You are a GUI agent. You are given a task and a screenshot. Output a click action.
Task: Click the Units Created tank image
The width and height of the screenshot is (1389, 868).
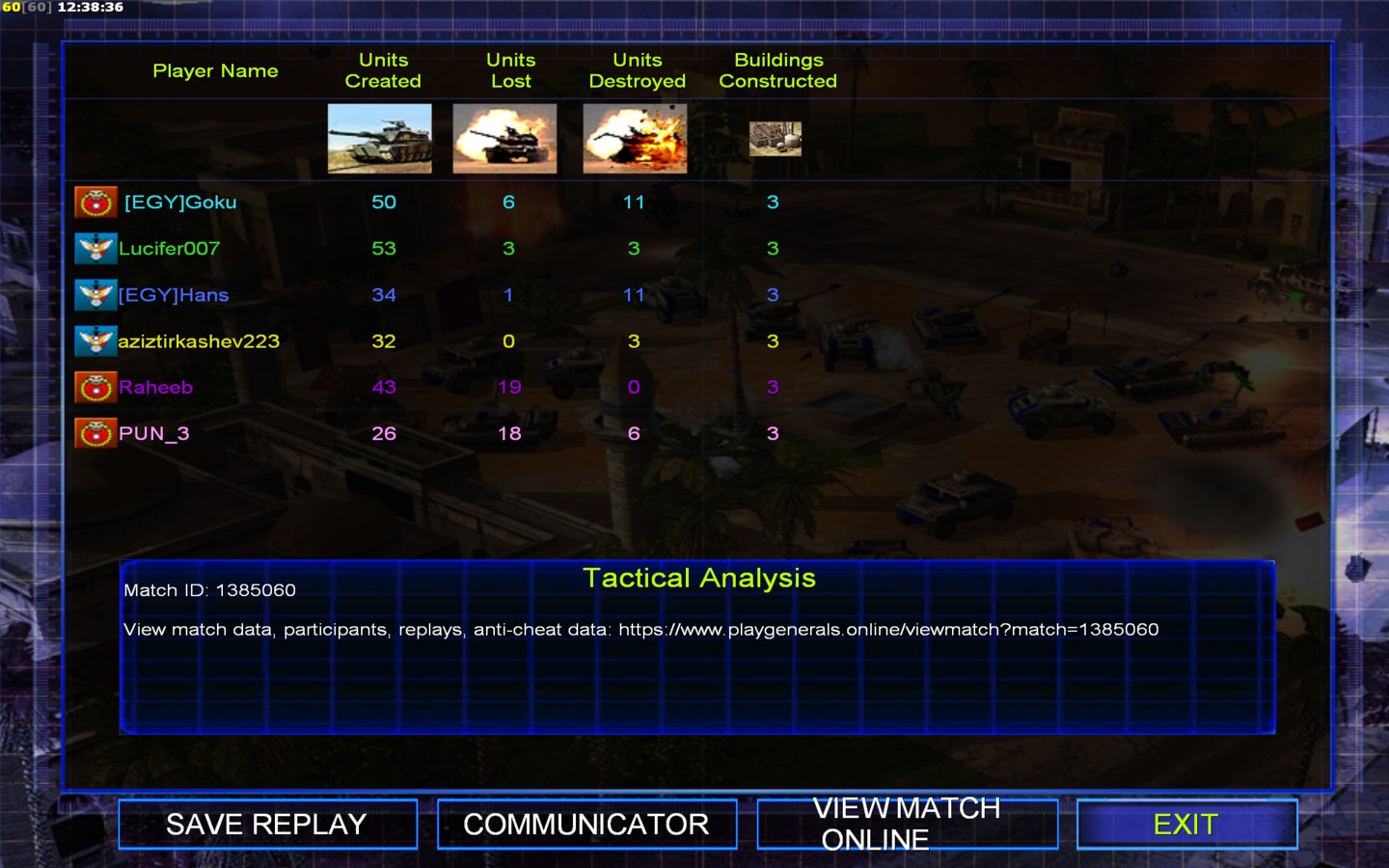pos(380,139)
